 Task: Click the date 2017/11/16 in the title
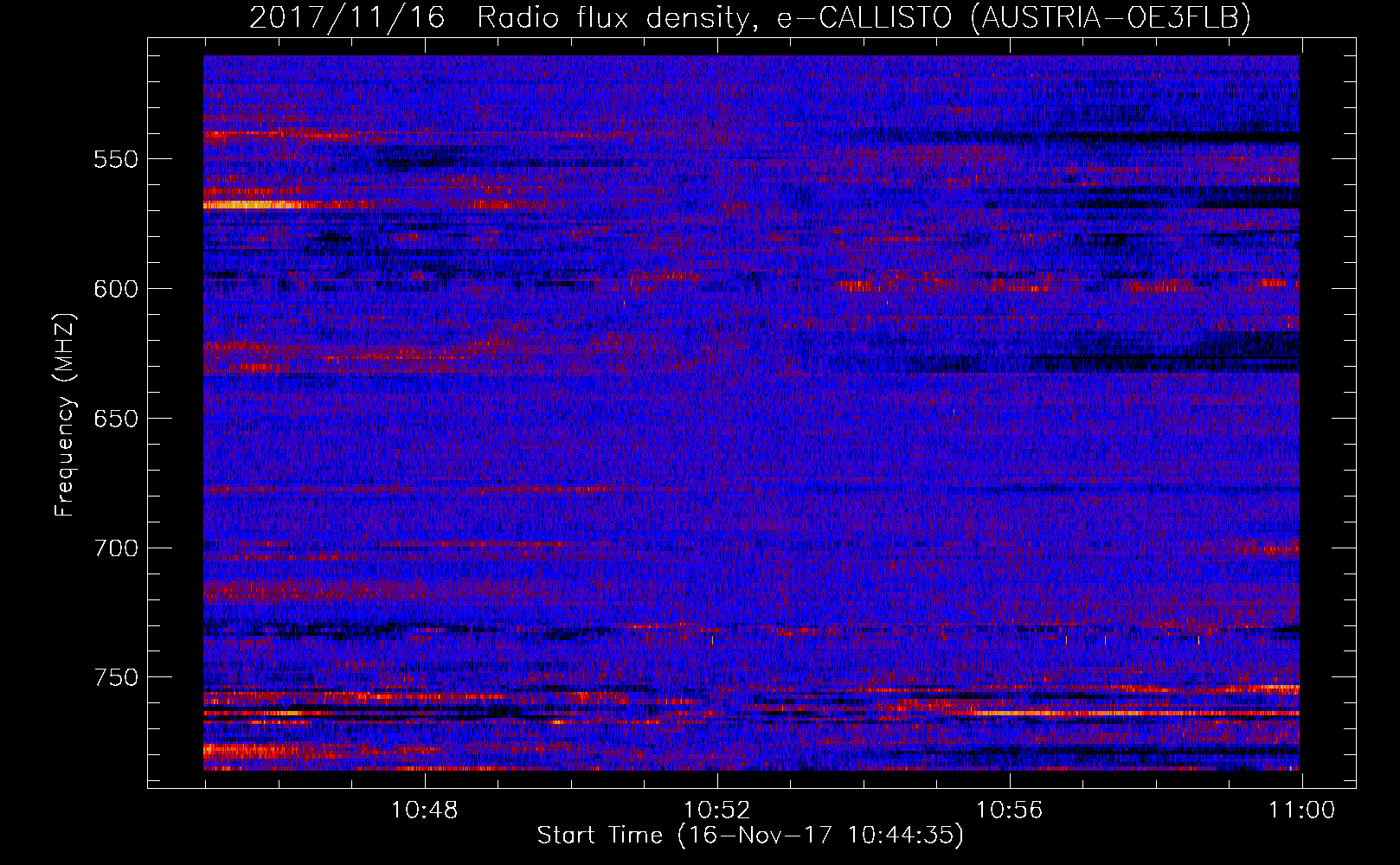347,17
